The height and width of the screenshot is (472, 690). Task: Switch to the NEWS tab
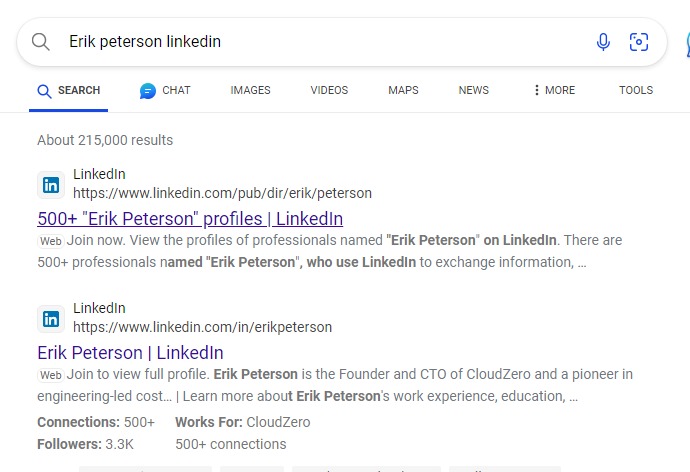(x=473, y=90)
